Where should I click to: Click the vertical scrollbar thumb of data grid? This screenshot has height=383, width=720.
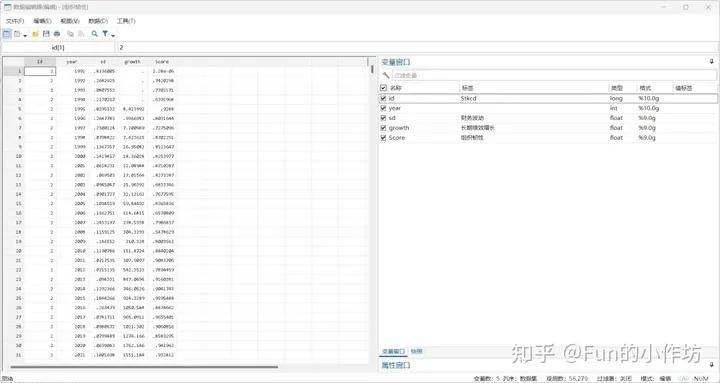coord(372,69)
